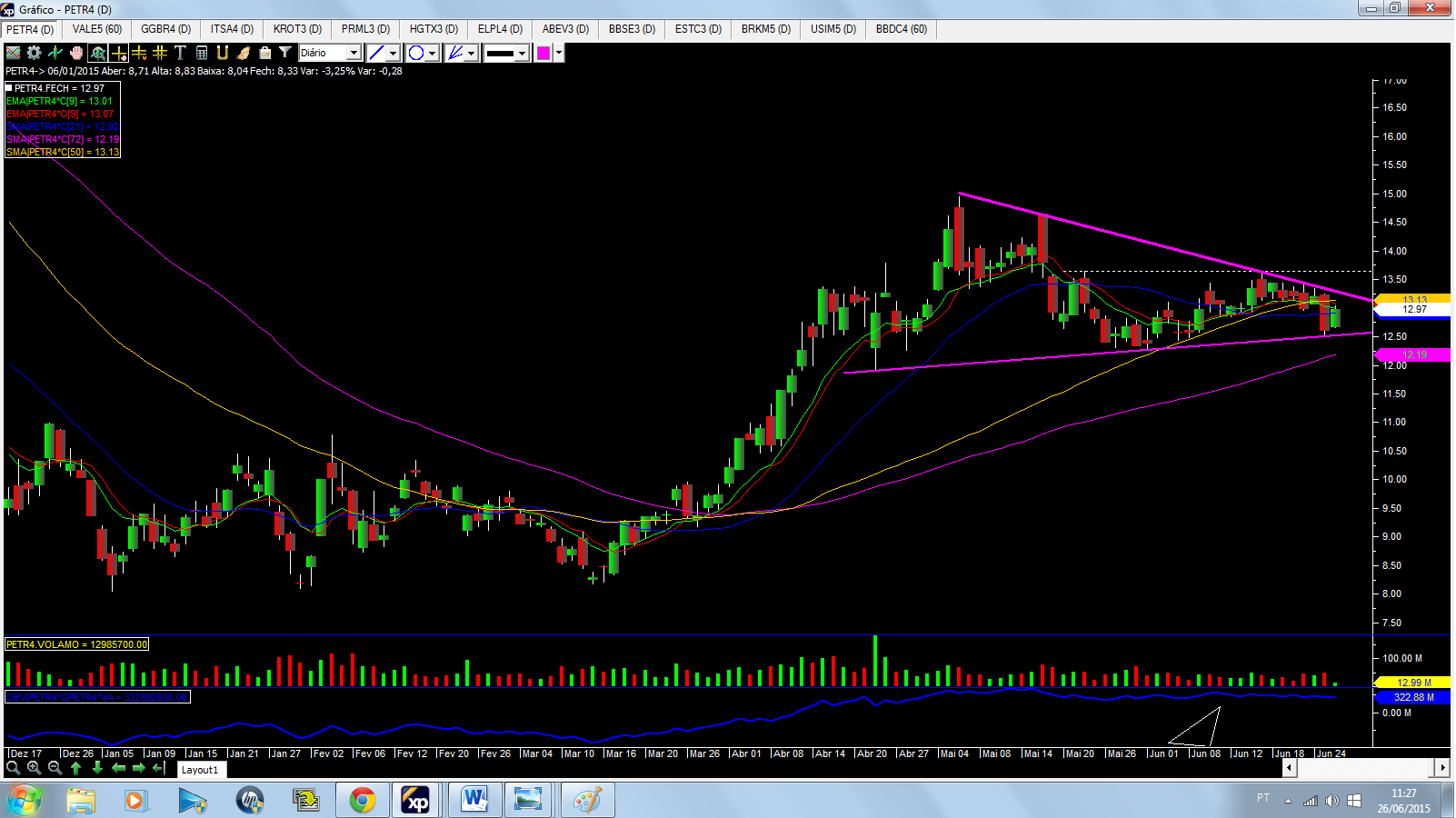Click the magnifier reset zoom icon
1456x818 pixels.
click(13, 768)
